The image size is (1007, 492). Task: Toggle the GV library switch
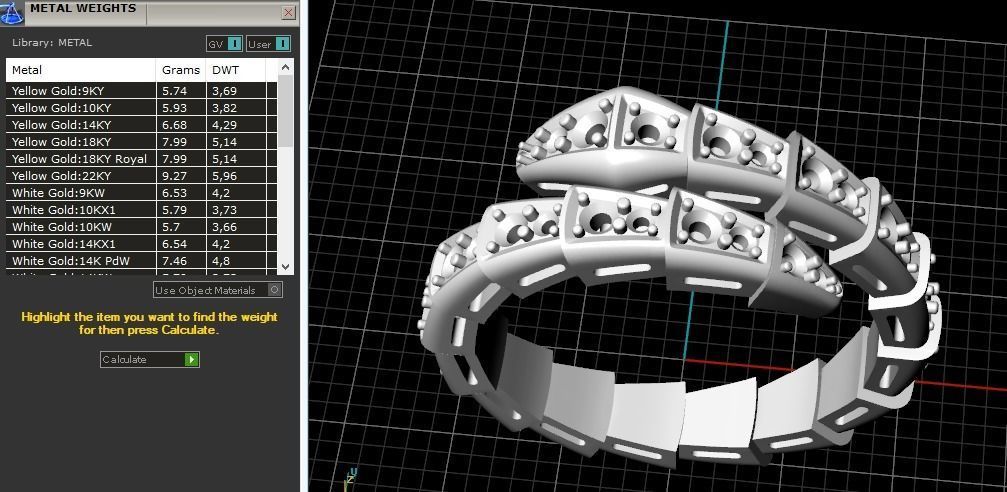[x=224, y=44]
